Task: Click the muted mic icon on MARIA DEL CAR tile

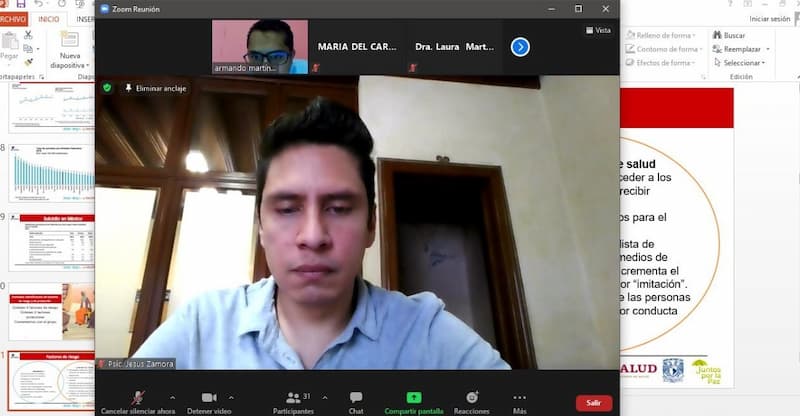Action: click(x=315, y=67)
